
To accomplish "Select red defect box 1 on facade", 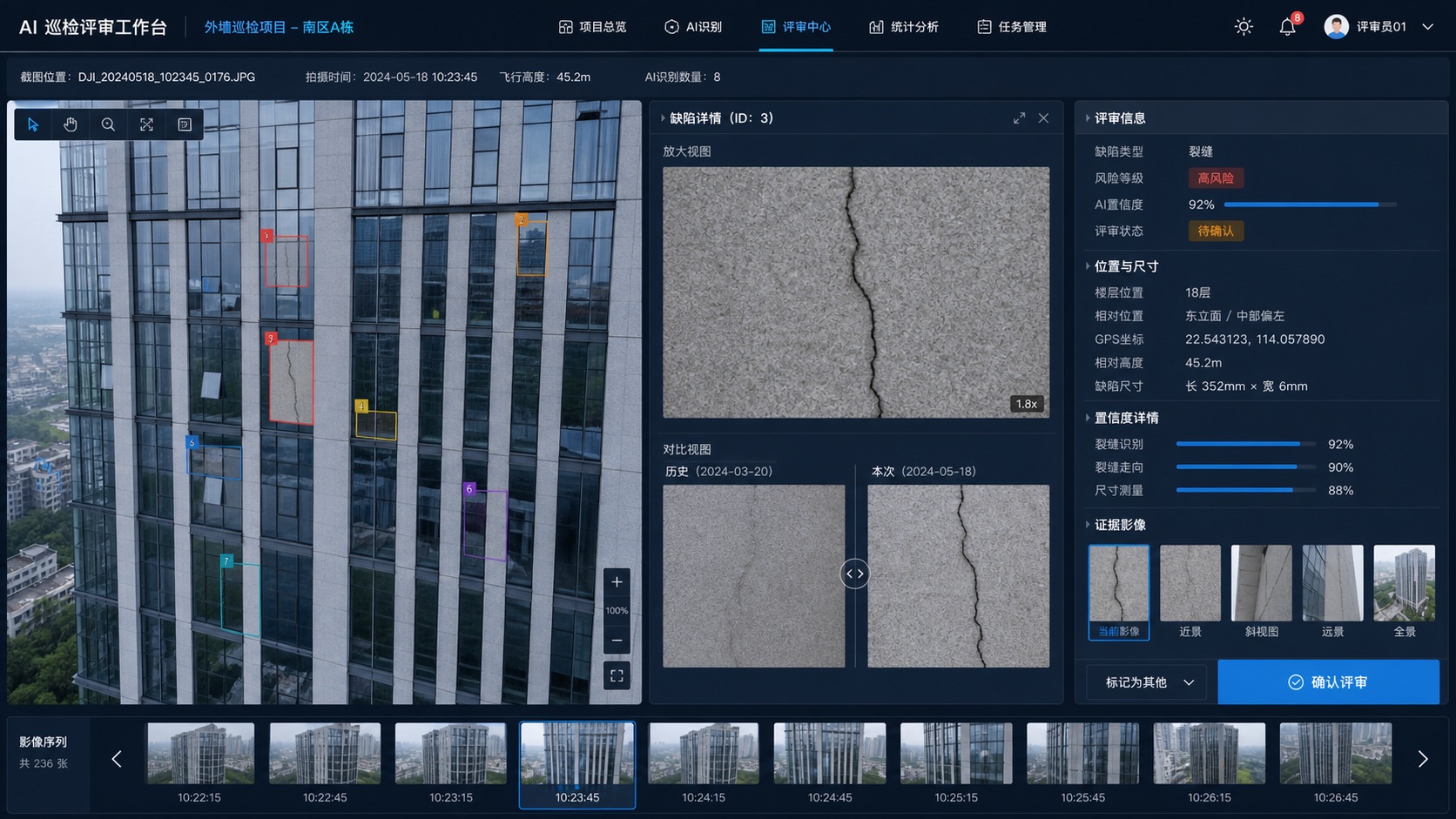I will (x=286, y=259).
